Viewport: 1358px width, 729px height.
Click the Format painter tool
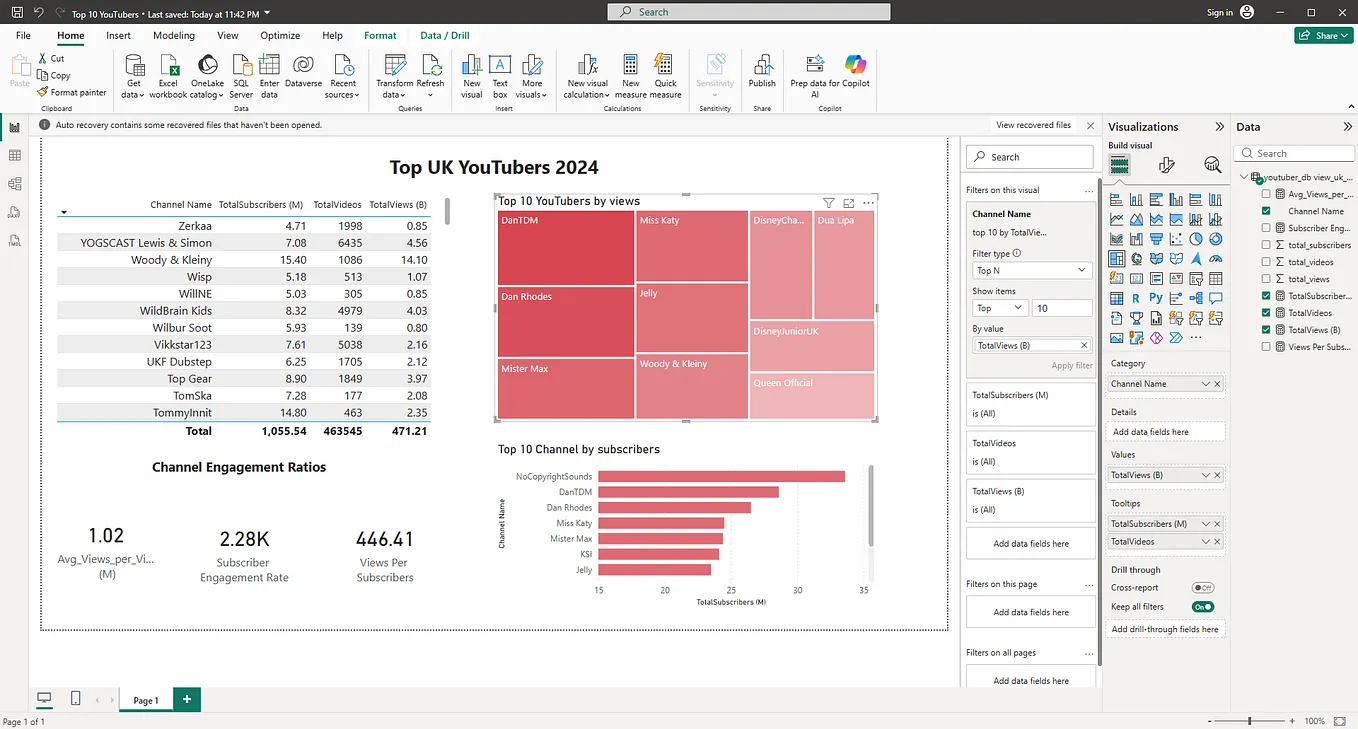point(71,92)
